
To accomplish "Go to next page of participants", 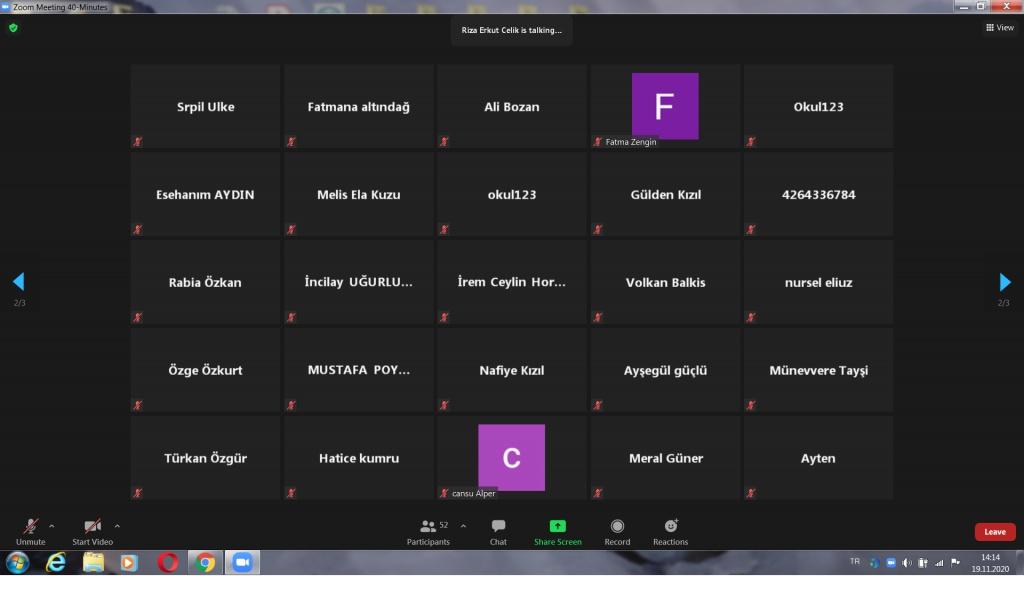I will pyautogui.click(x=1005, y=283).
